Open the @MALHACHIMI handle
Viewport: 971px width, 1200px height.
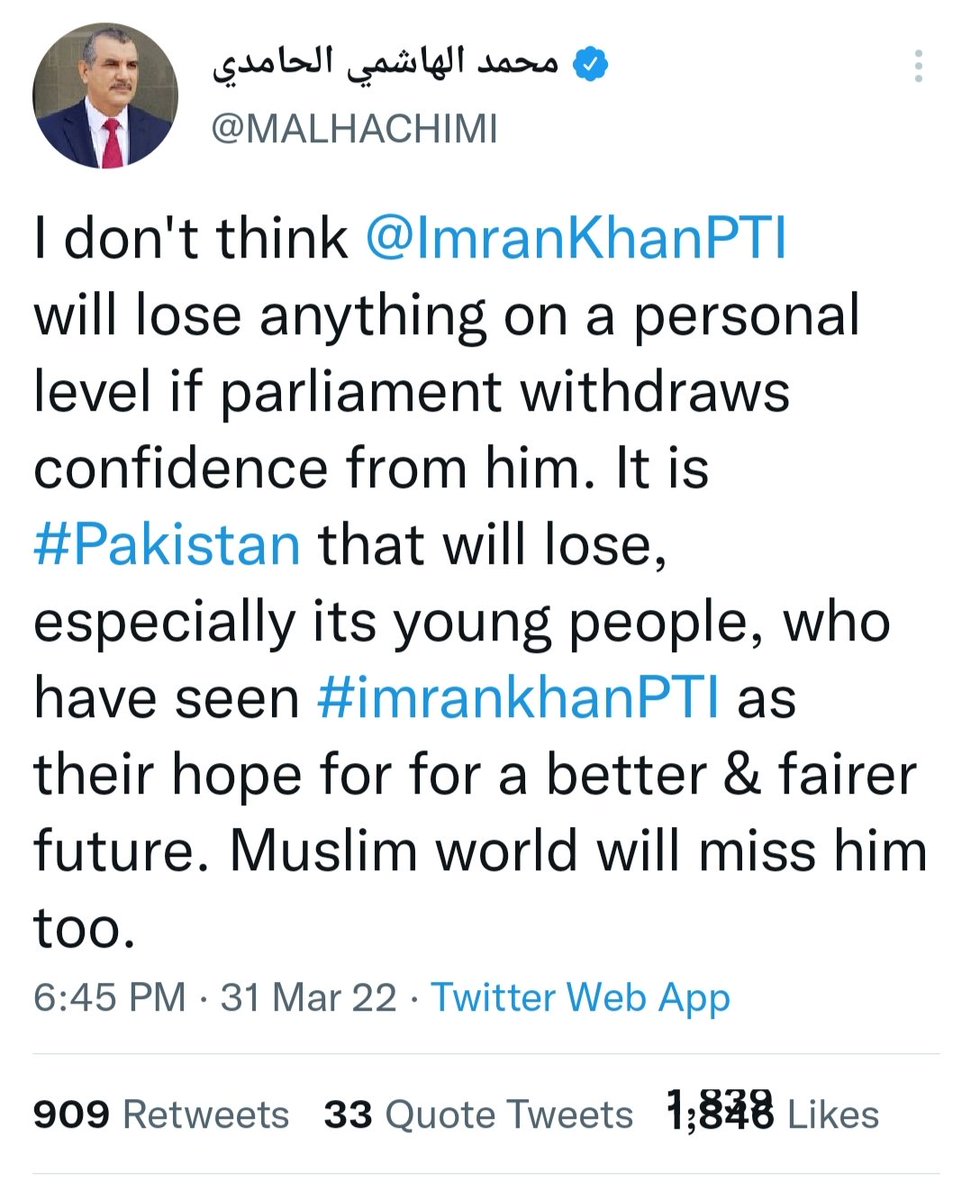[354, 129]
